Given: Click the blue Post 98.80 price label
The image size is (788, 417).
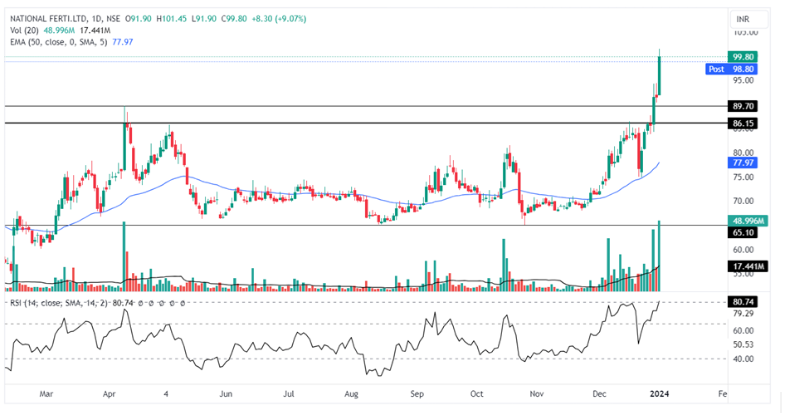Looking at the screenshot, I should tap(733, 69).
